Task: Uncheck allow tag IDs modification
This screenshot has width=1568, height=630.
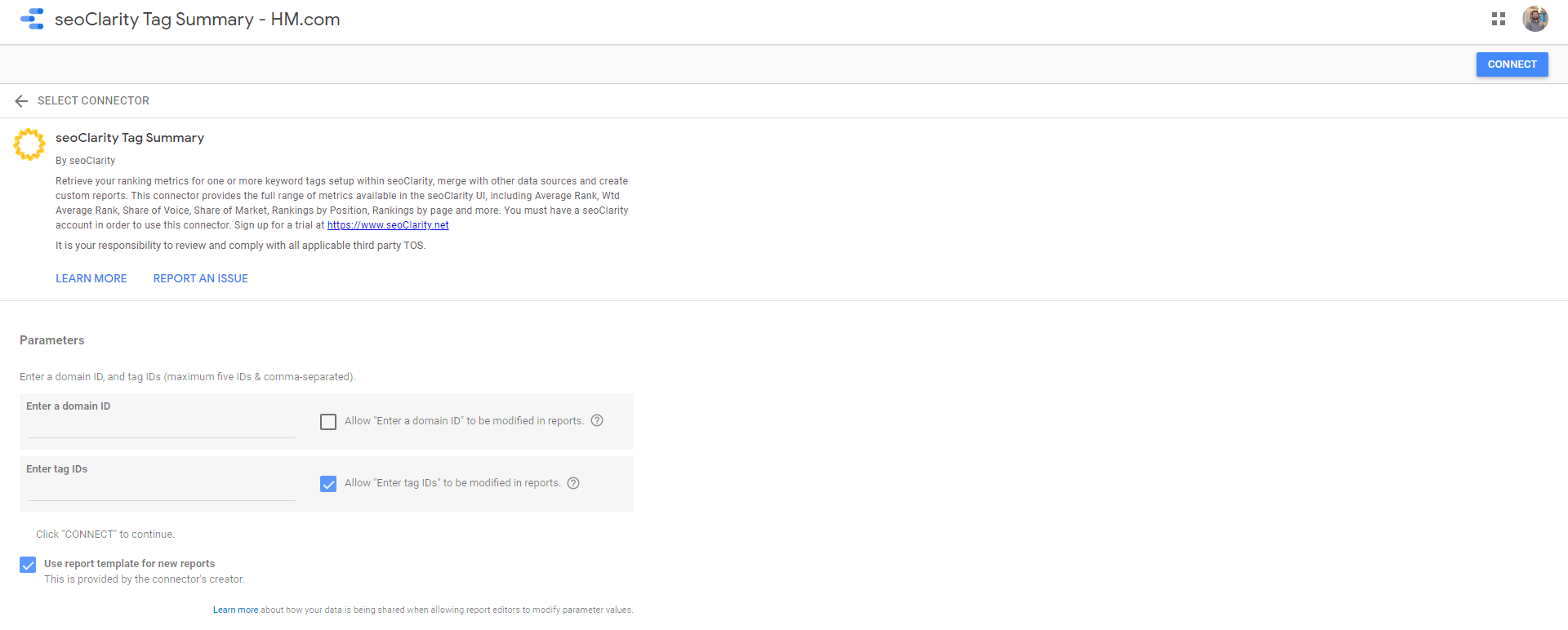Action: (x=328, y=484)
